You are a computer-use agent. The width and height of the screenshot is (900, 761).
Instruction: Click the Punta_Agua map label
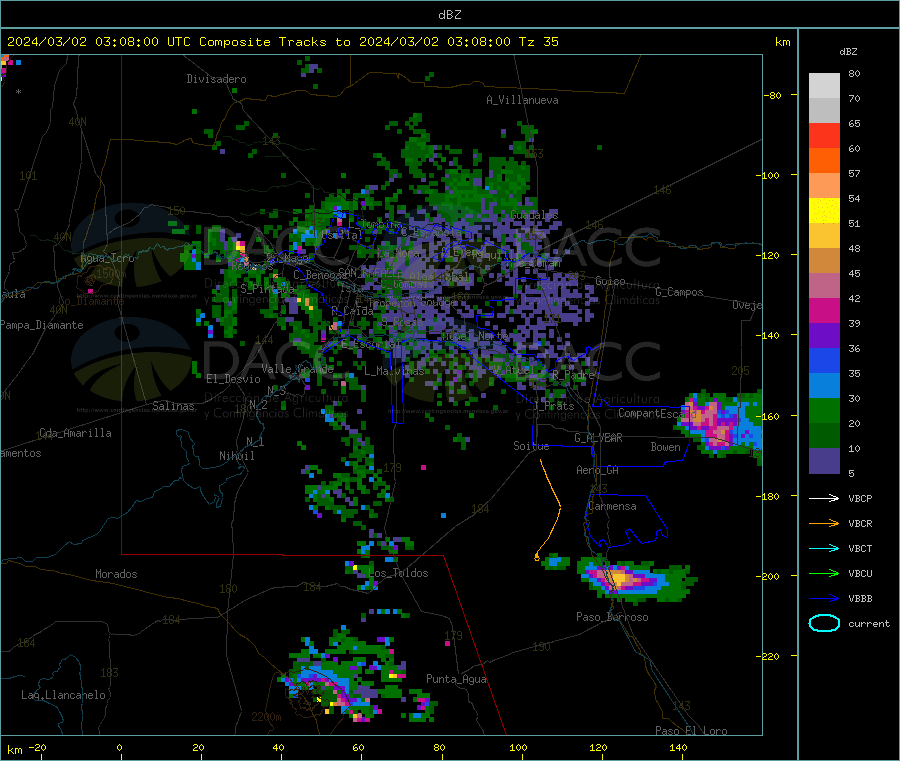456,679
